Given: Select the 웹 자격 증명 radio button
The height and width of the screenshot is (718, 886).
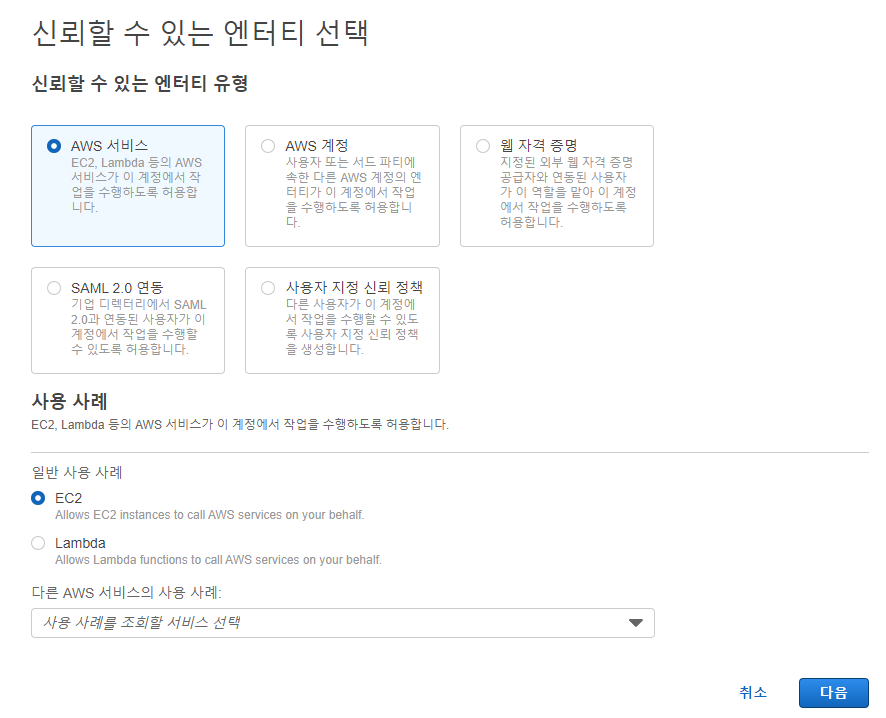Looking at the screenshot, I should 483,146.
